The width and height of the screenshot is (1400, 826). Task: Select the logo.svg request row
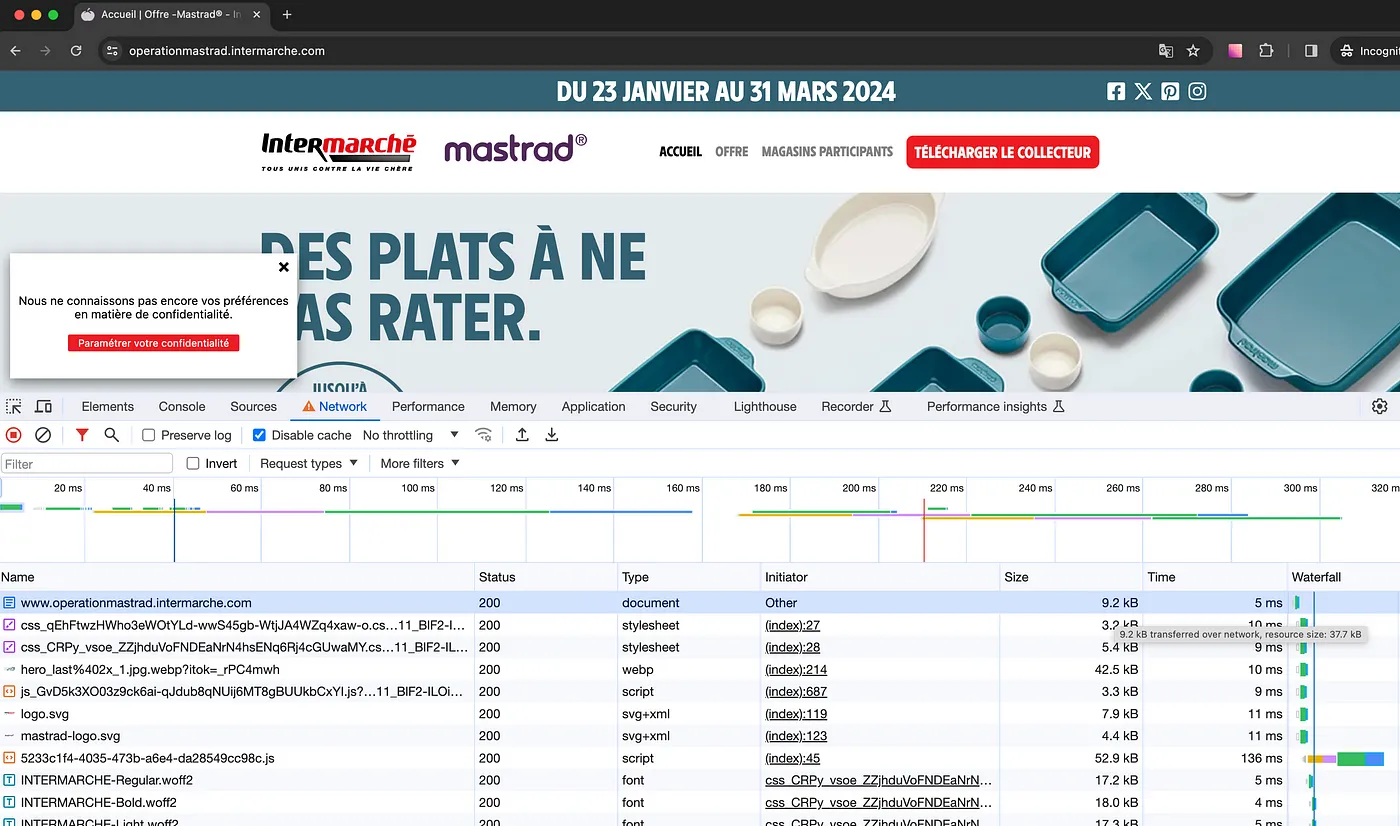click(700, 714)
